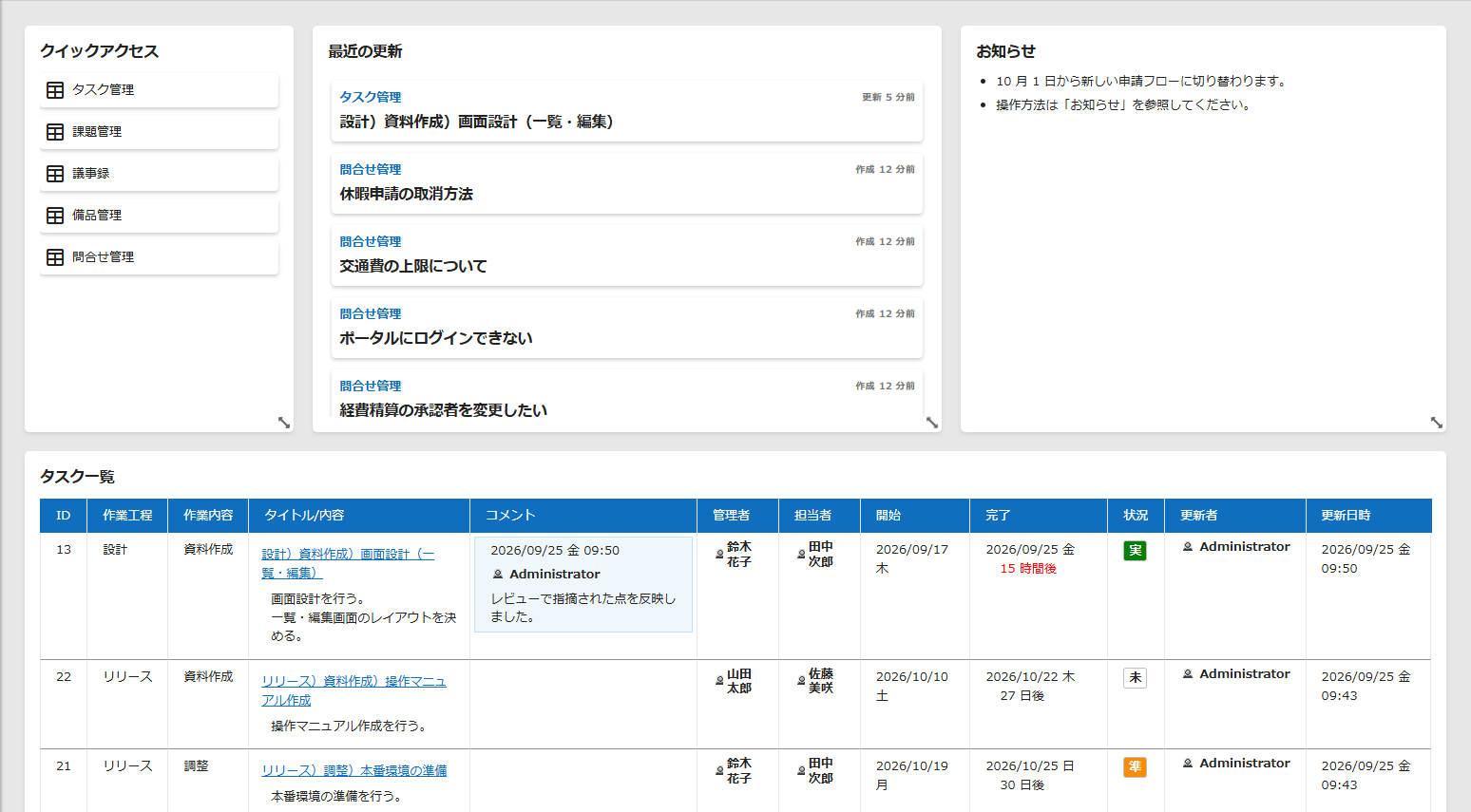
Task: Click user icon in the Administrator comment
Action: [498, 575]
